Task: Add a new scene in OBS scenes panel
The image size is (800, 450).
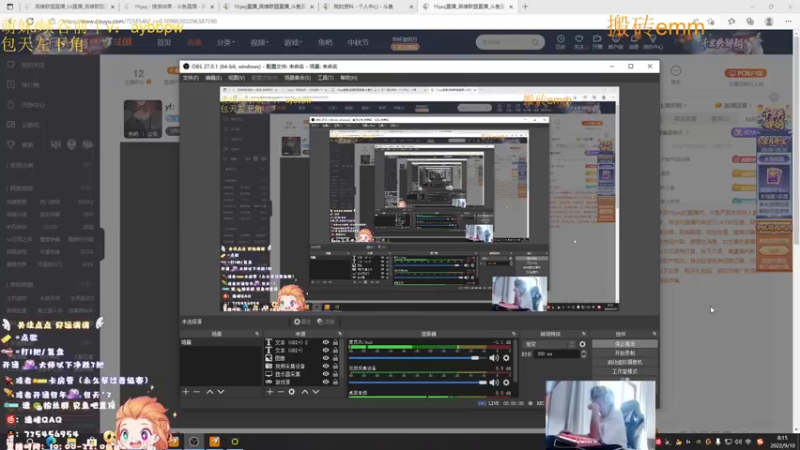Action: click(x=186, y=392)
